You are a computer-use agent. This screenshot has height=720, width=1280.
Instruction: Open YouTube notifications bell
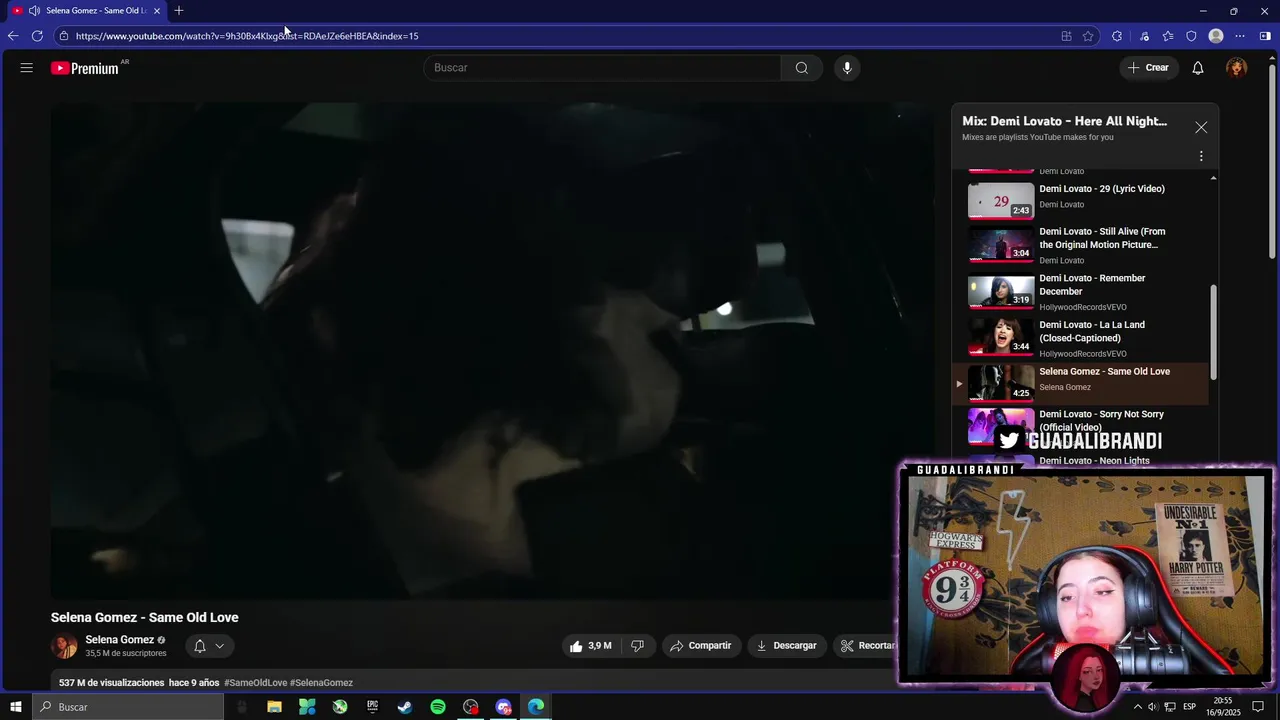click(x=1198, y=68)
